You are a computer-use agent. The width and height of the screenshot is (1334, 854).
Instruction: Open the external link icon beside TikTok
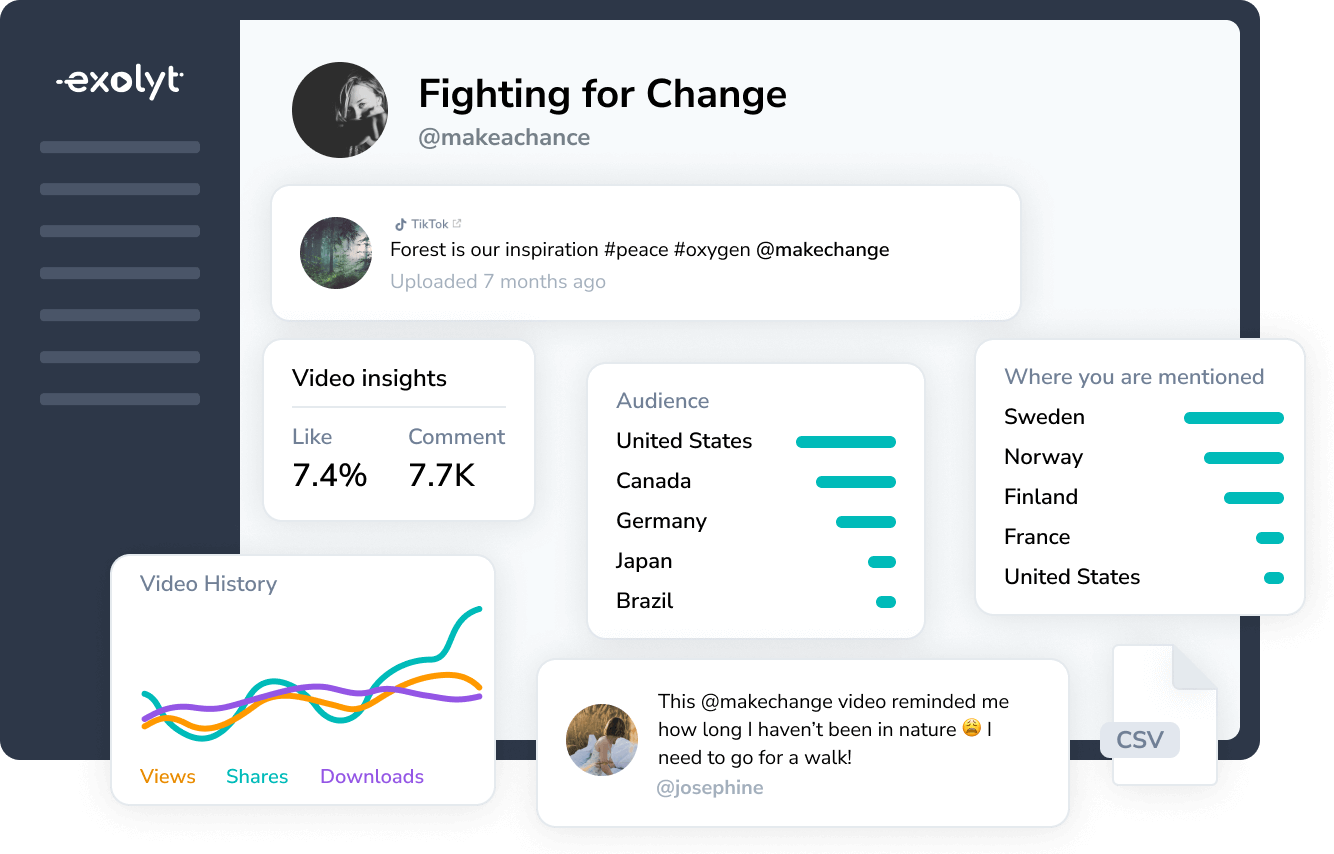[x=457, y=224]
